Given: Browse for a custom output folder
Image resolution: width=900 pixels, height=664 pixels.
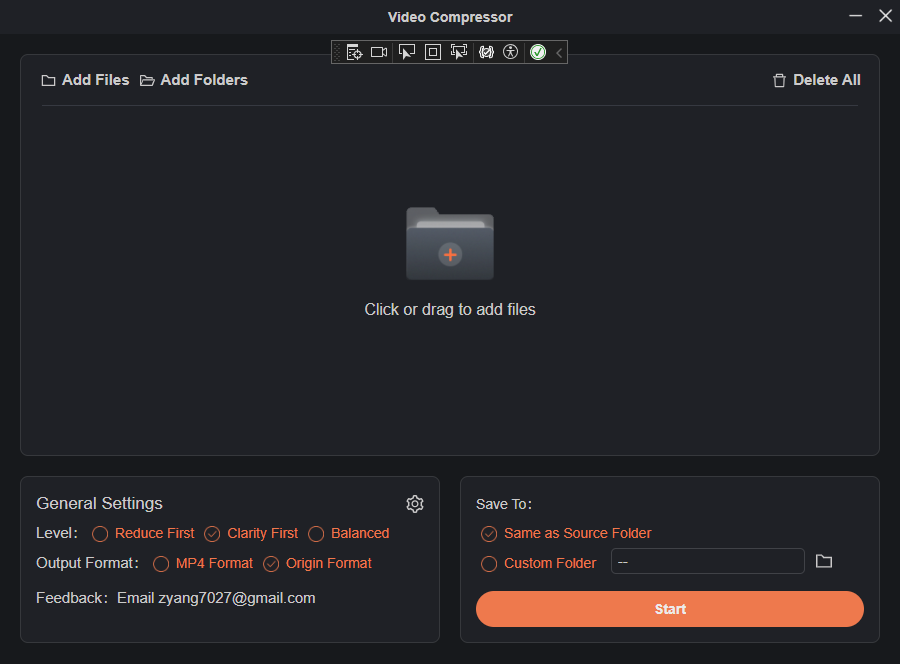Looking at the screenshot, I should (x=824, y=561).
